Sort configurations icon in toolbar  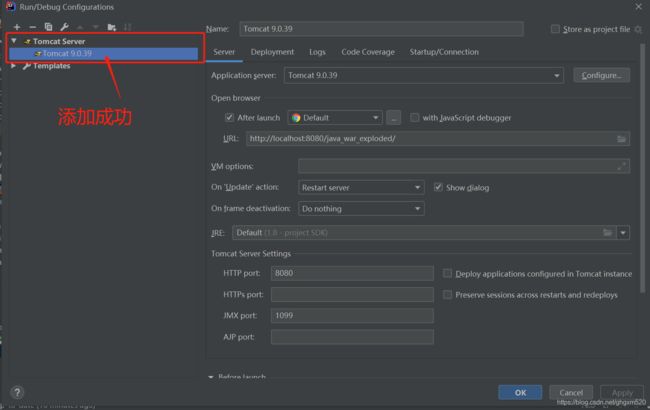(128, 27)
